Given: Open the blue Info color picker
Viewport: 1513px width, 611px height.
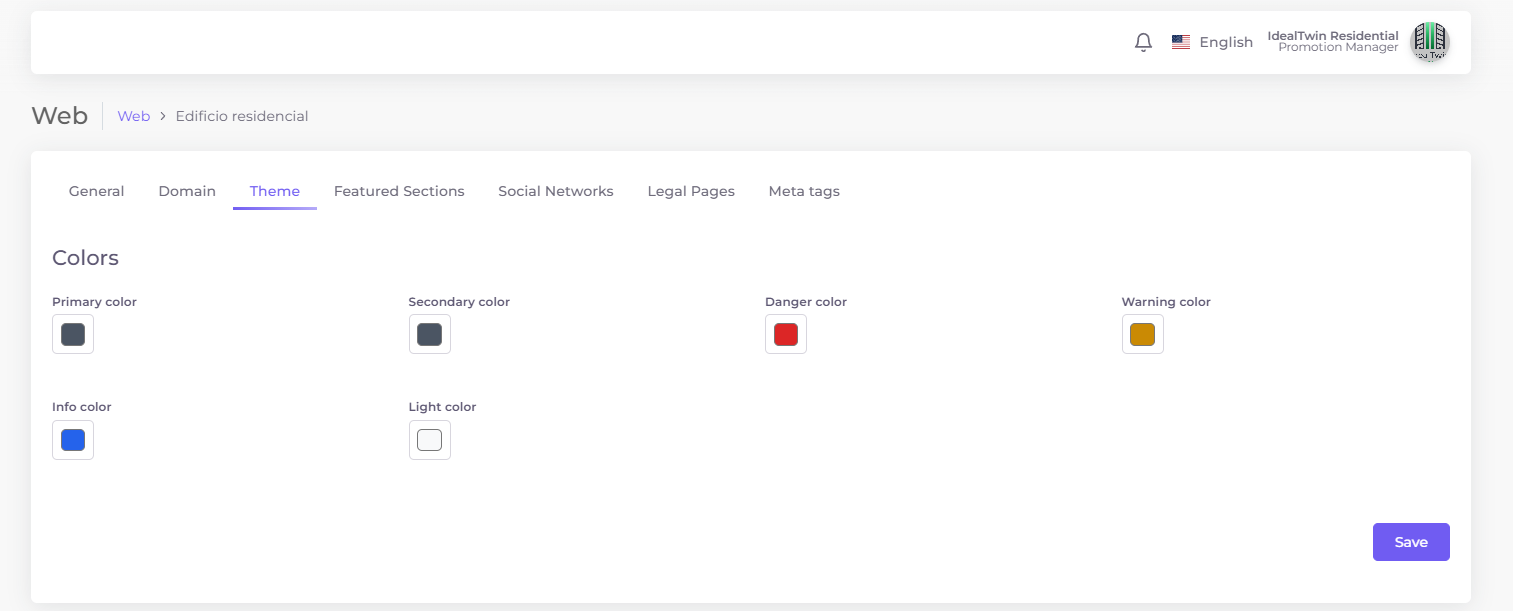Looking at the screenshot, I should click(x=73, y=440).
